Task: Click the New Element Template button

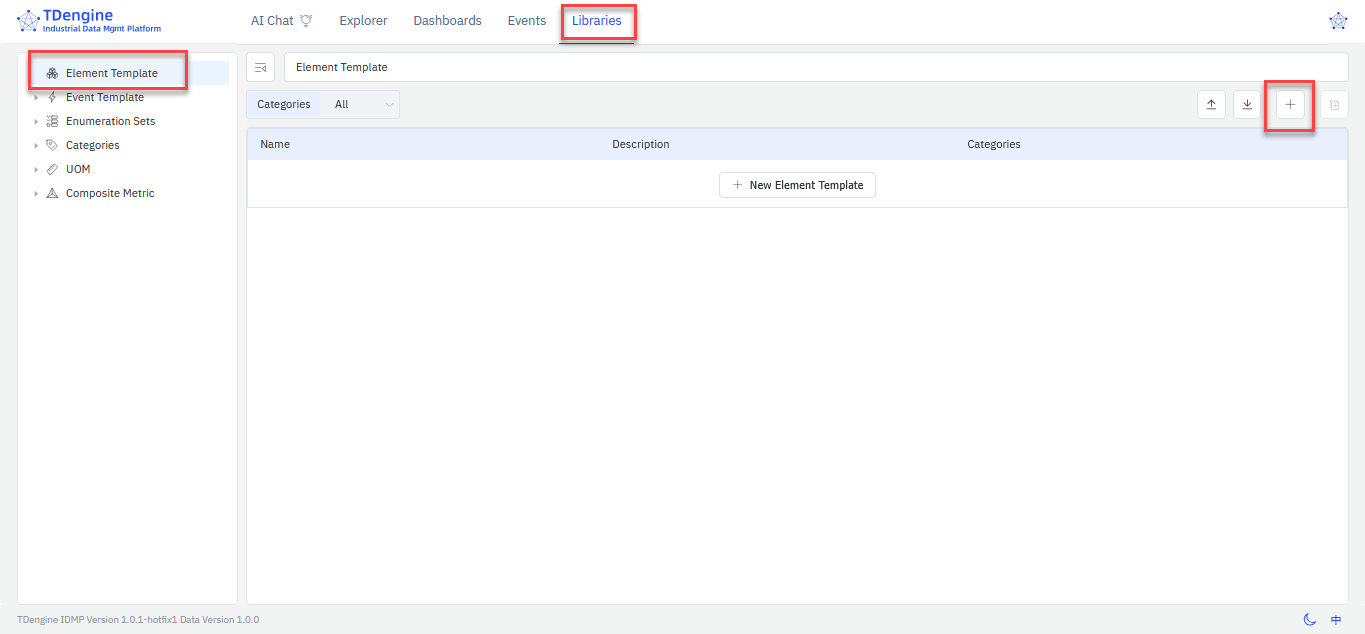Action: tap(797, 185)
